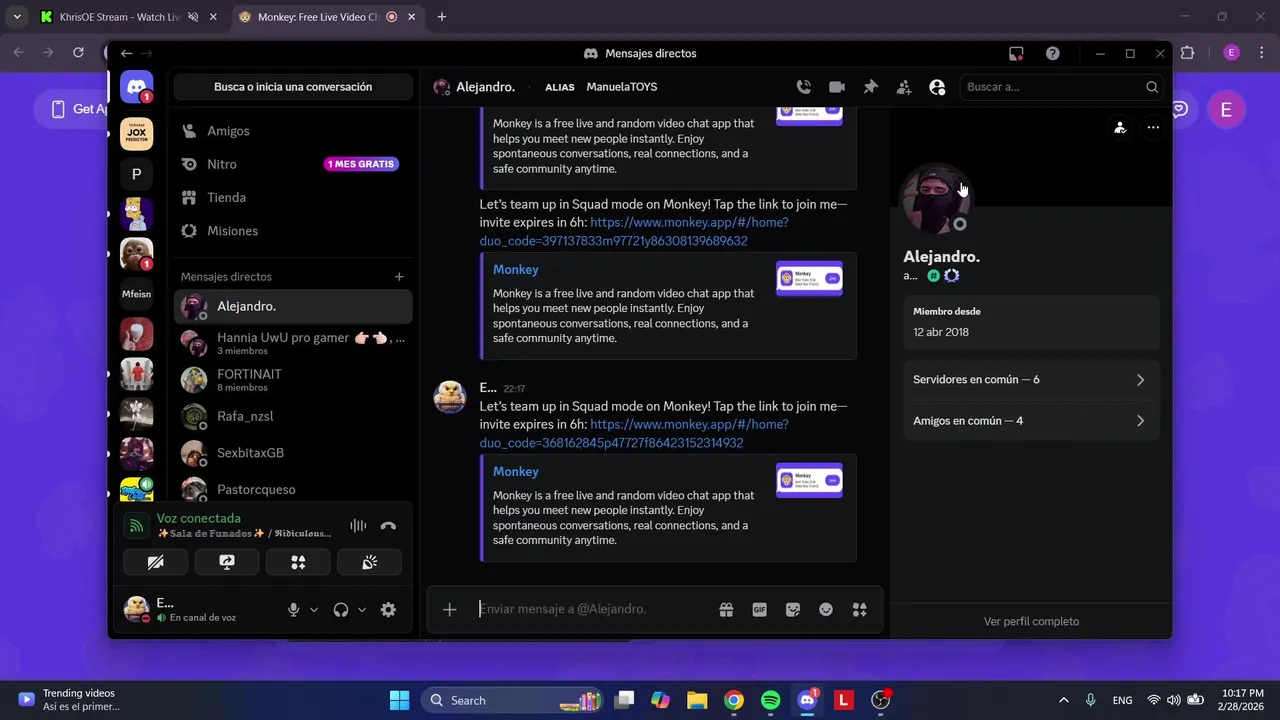Open the monkey.app link ending 314932
The image size is (1280, 720).
(633, 434)
